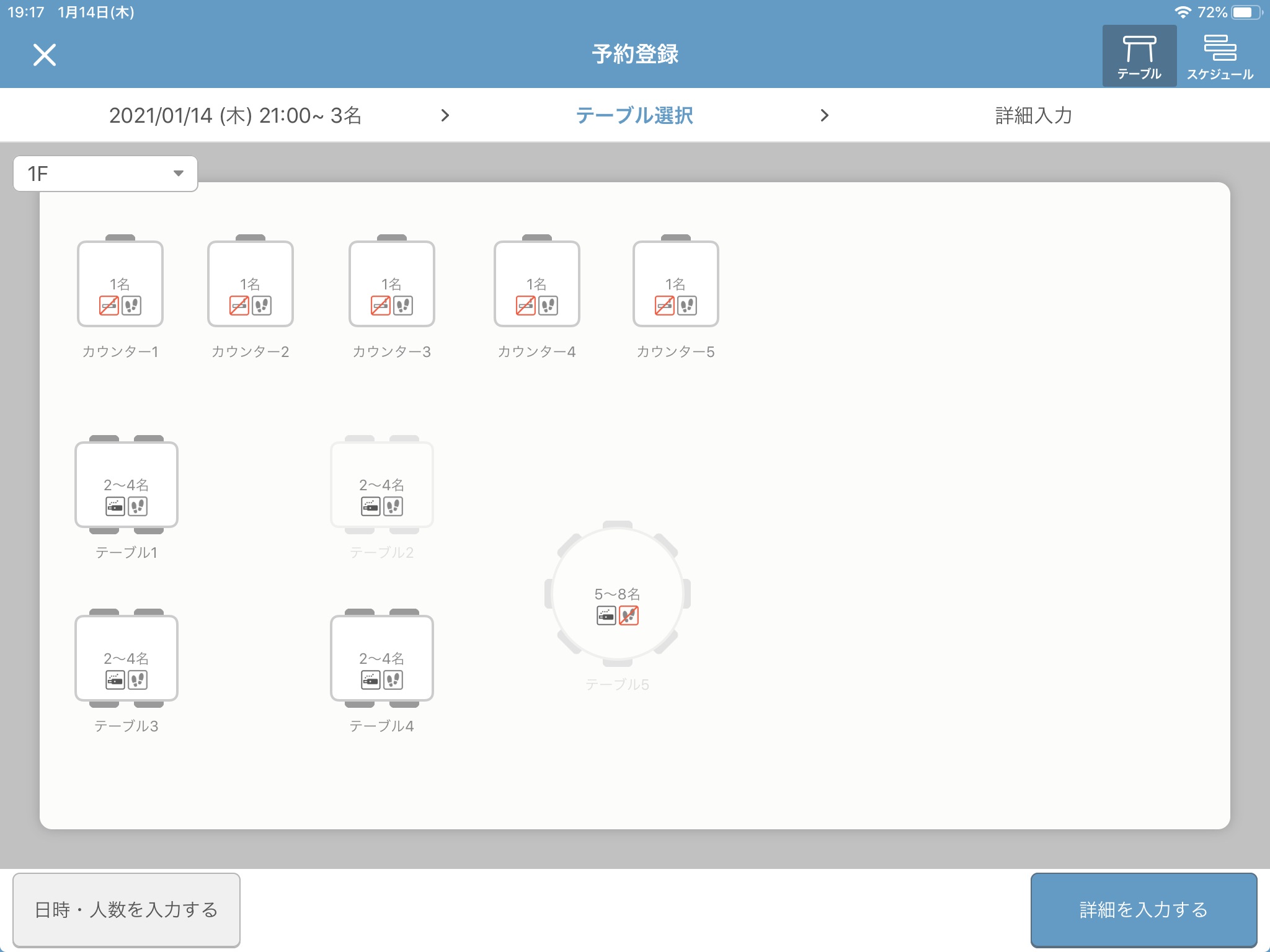
Task: Go to 詳細入力 step
Action: pyautogui.click(x=1034, y=115)
